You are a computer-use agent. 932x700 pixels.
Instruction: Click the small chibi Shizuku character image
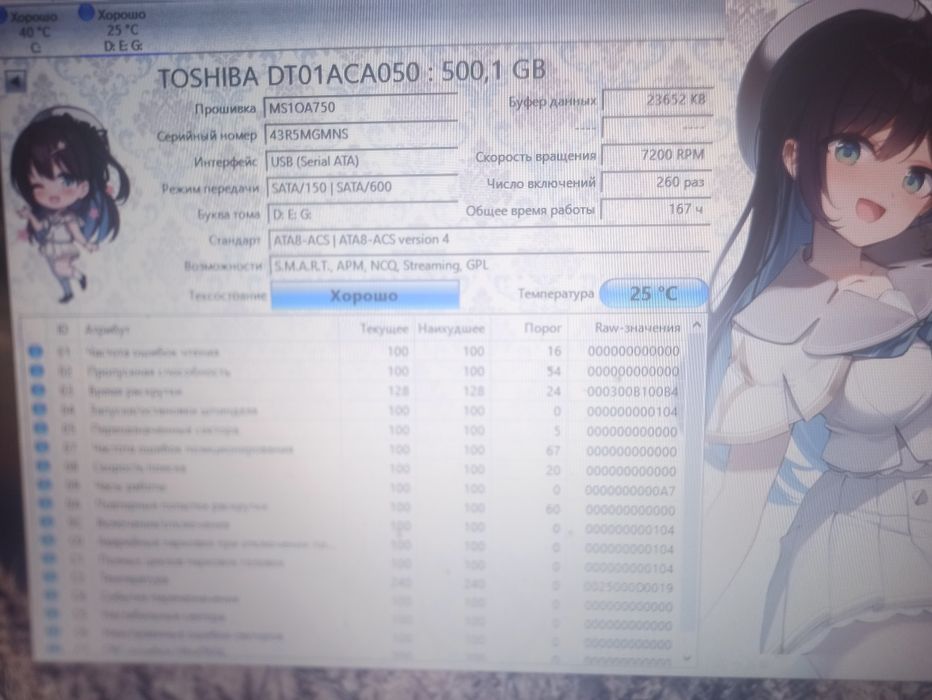point(68,205)
